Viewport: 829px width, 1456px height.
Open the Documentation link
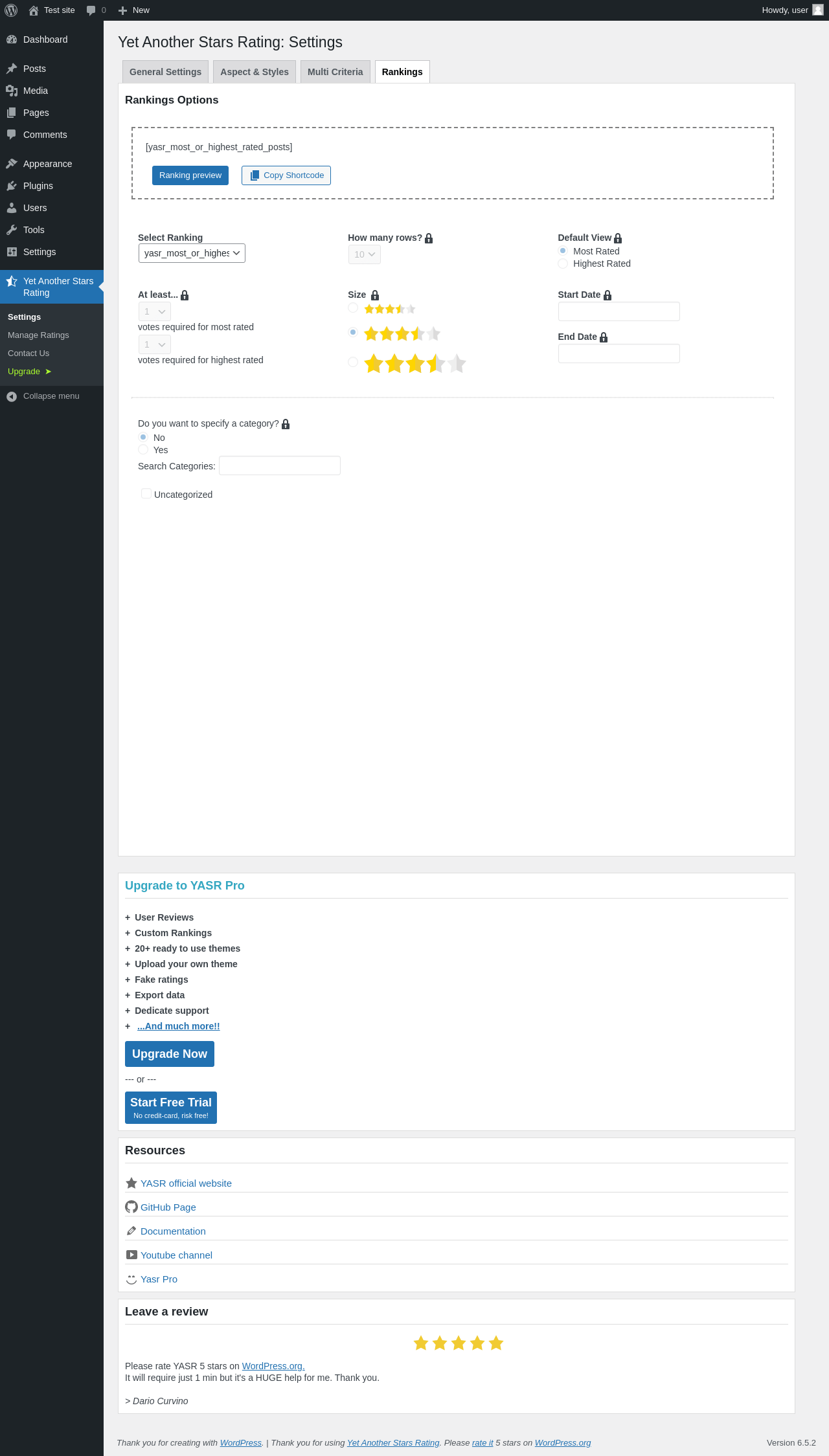(173, 1231)
